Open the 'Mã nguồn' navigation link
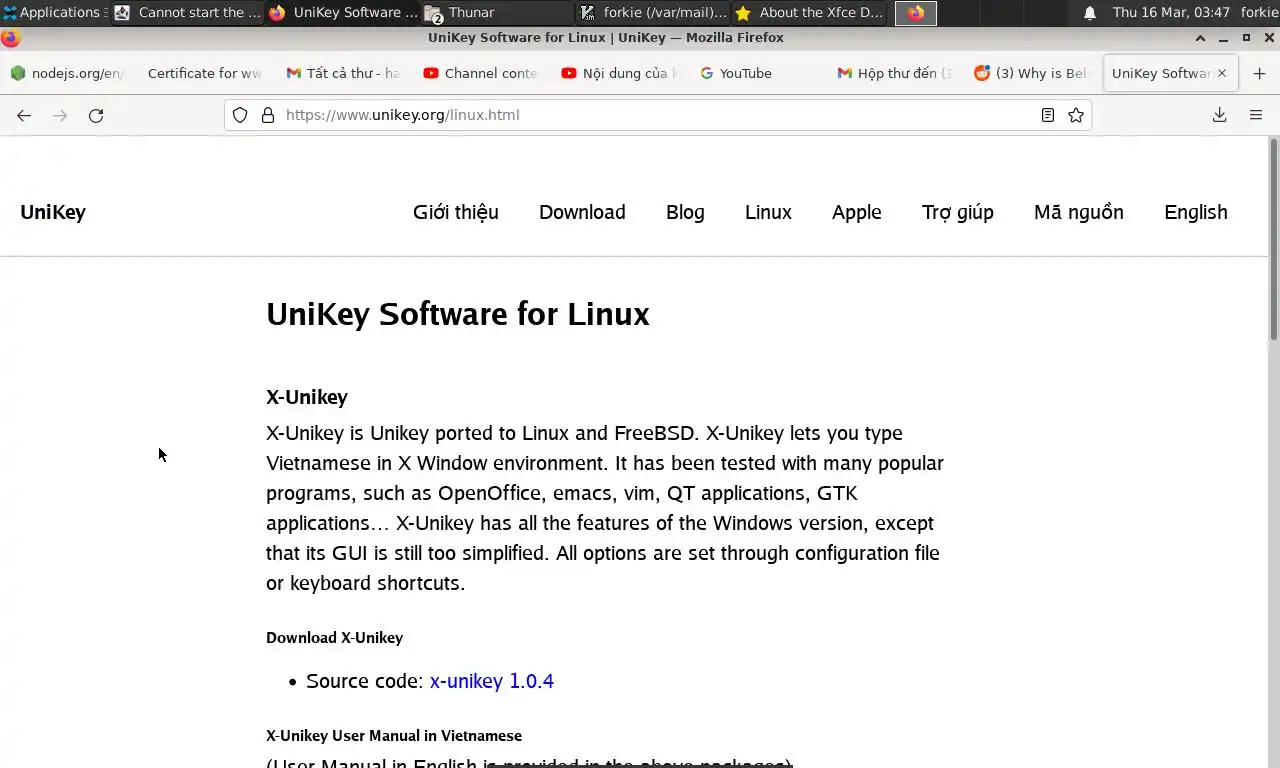Viewport: 1280px width, 768px height. point(1079,212)
